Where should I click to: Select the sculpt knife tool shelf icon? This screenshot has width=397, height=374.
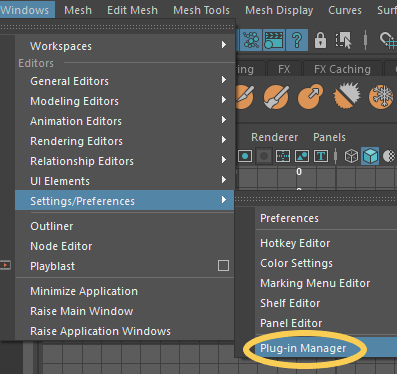point(245,97)
